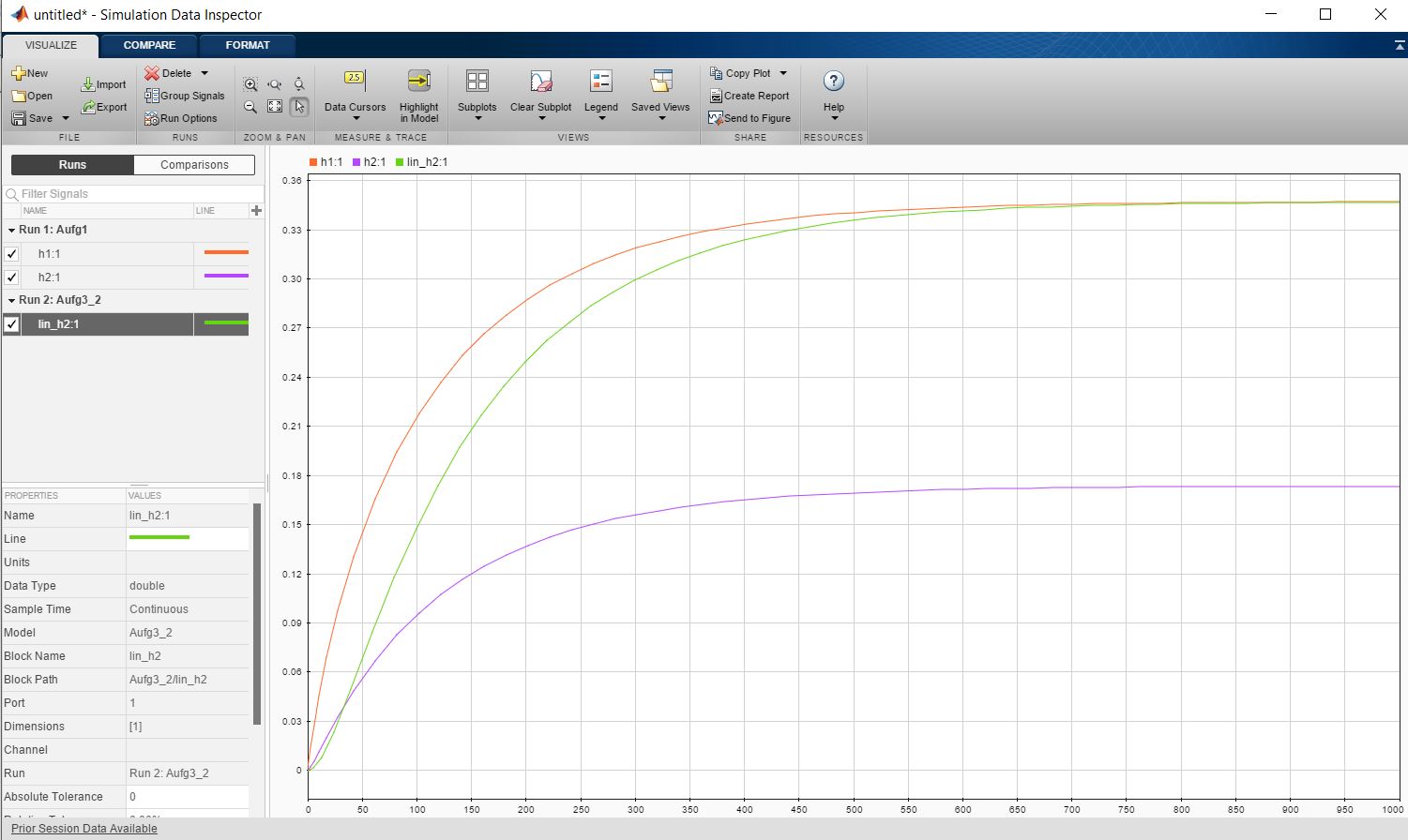Click the Comparisons button
Screen dimensions: 1408x840
tap(194, 165)
